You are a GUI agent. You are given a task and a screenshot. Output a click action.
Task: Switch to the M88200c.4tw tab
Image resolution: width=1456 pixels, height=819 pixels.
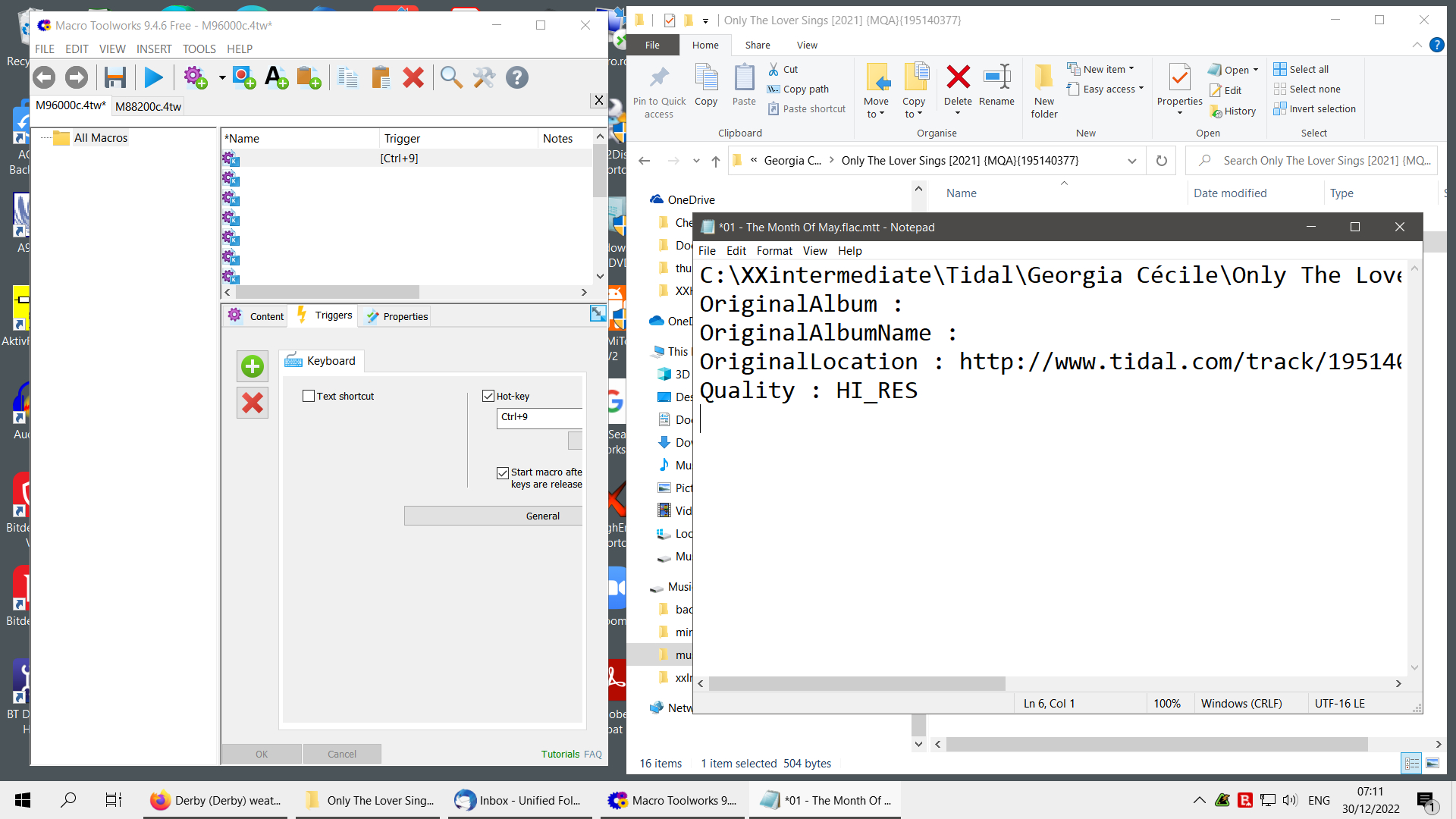149,106
